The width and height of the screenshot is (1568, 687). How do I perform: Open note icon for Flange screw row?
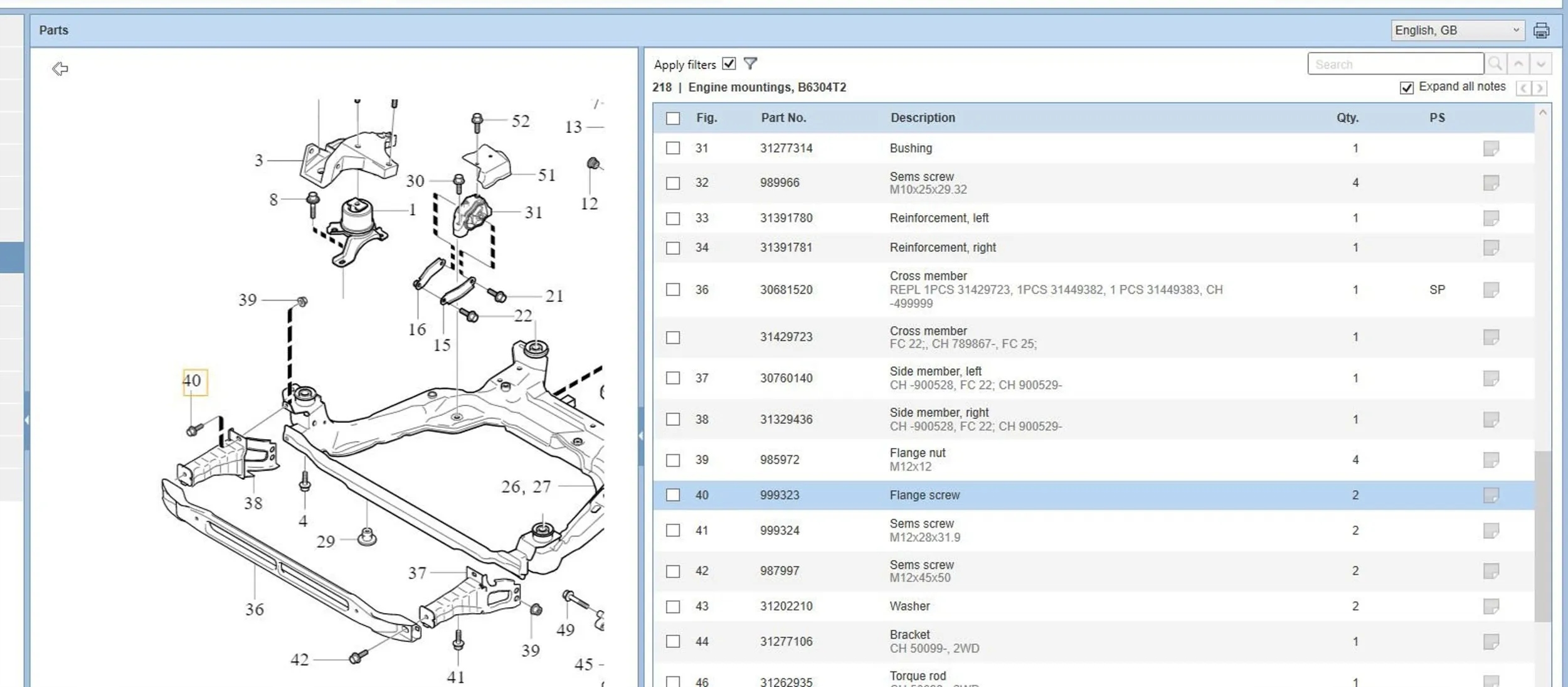(1491, 496)
